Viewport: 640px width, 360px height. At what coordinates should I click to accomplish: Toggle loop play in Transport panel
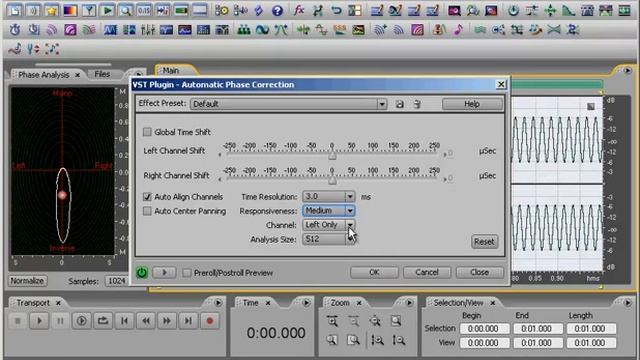coord(103,321)
